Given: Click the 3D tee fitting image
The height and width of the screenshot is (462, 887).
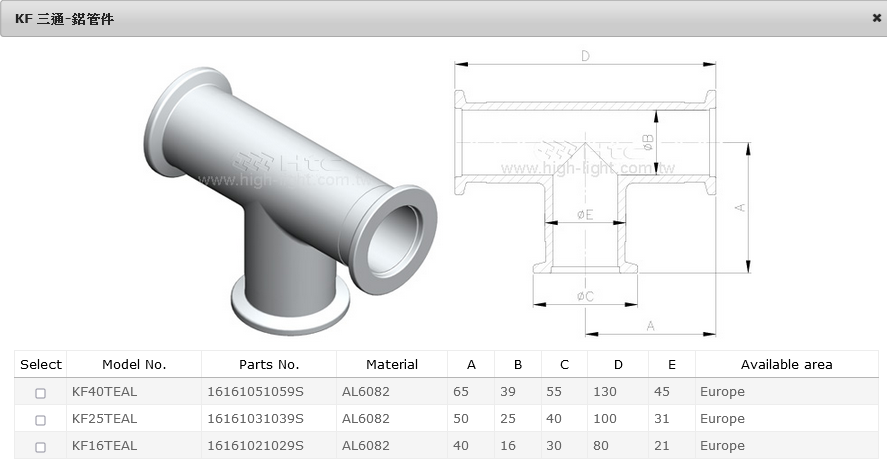Looking at the screenshot, I should 288,192.
